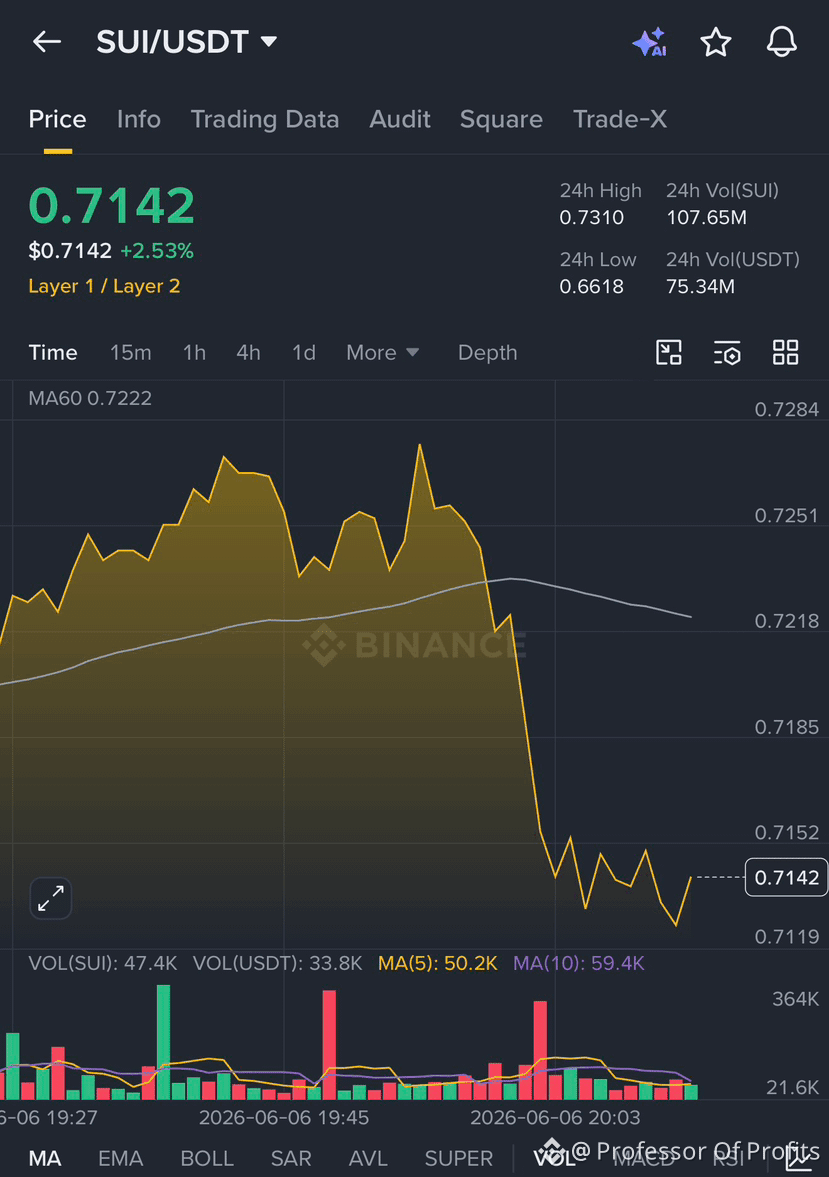Viewport: 829px width, 1177px height.
Task: Enable the AVL indicator
Action: click(368, 1158)
